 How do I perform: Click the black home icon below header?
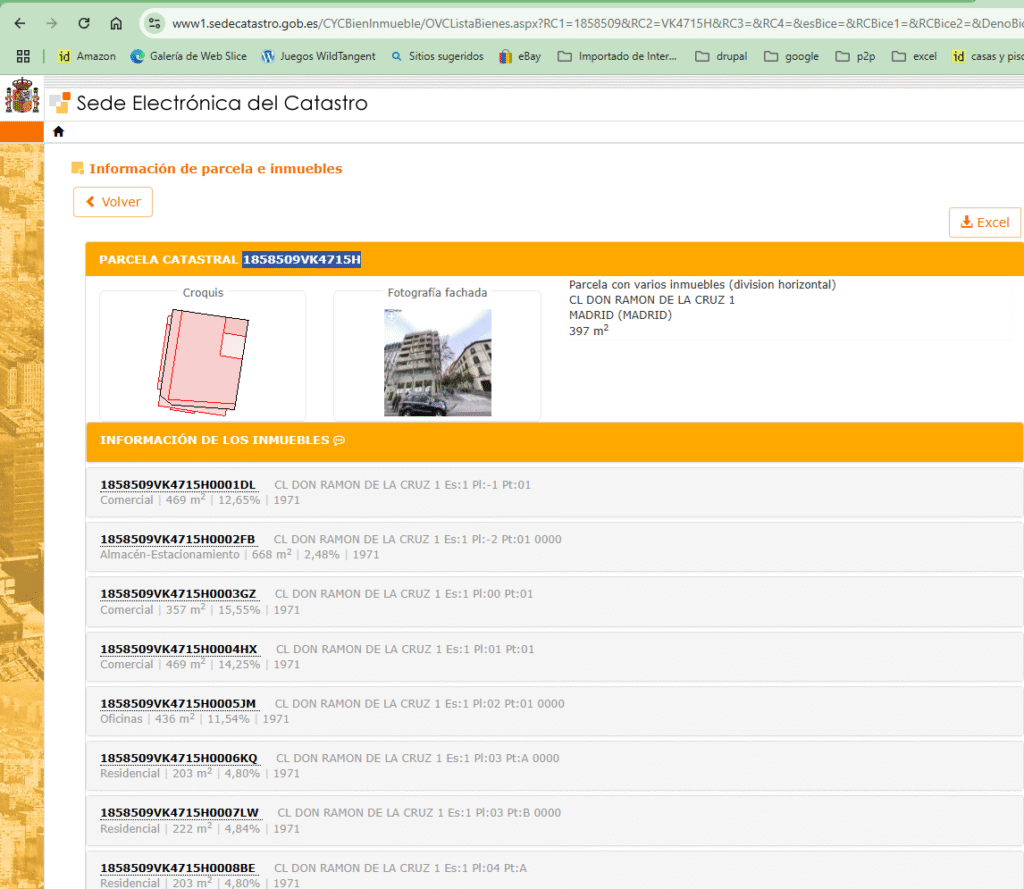pyautogui.click(x=58, y=131)
